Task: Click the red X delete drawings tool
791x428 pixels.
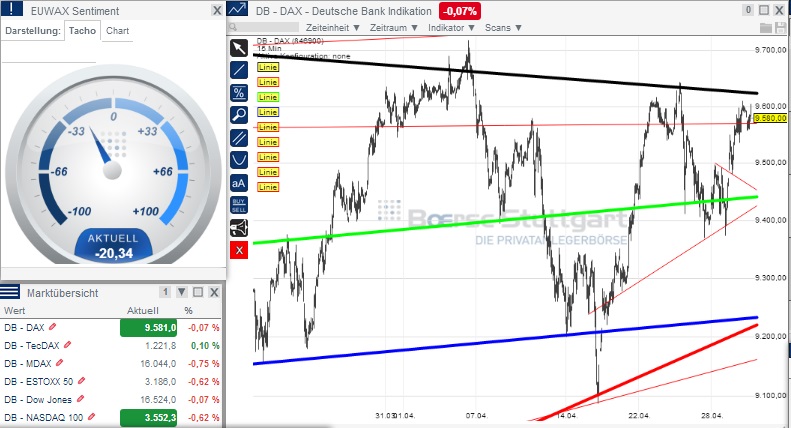Action: click(239, 250)
